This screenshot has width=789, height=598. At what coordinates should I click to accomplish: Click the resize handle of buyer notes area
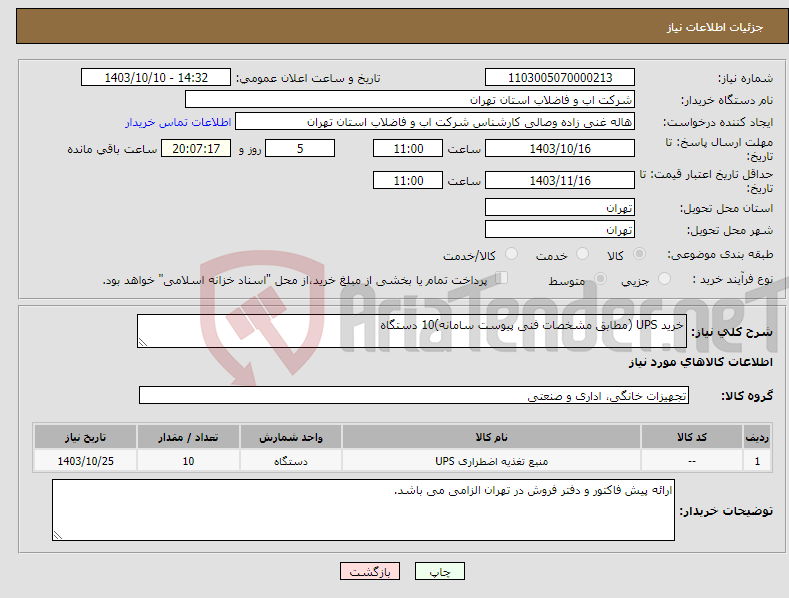click(x=58, y=536)
